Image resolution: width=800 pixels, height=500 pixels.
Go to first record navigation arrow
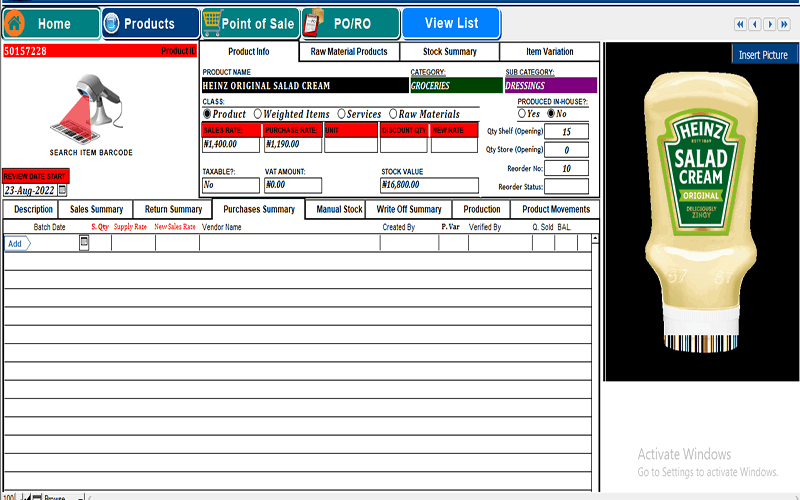coord(741,24)
